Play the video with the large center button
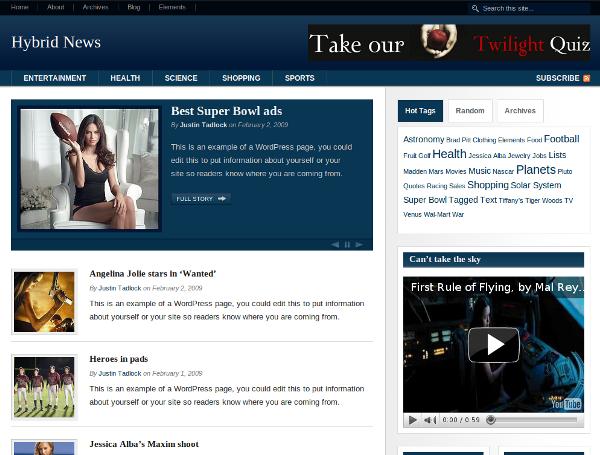600x455 pixels. [x=494, y=345]
